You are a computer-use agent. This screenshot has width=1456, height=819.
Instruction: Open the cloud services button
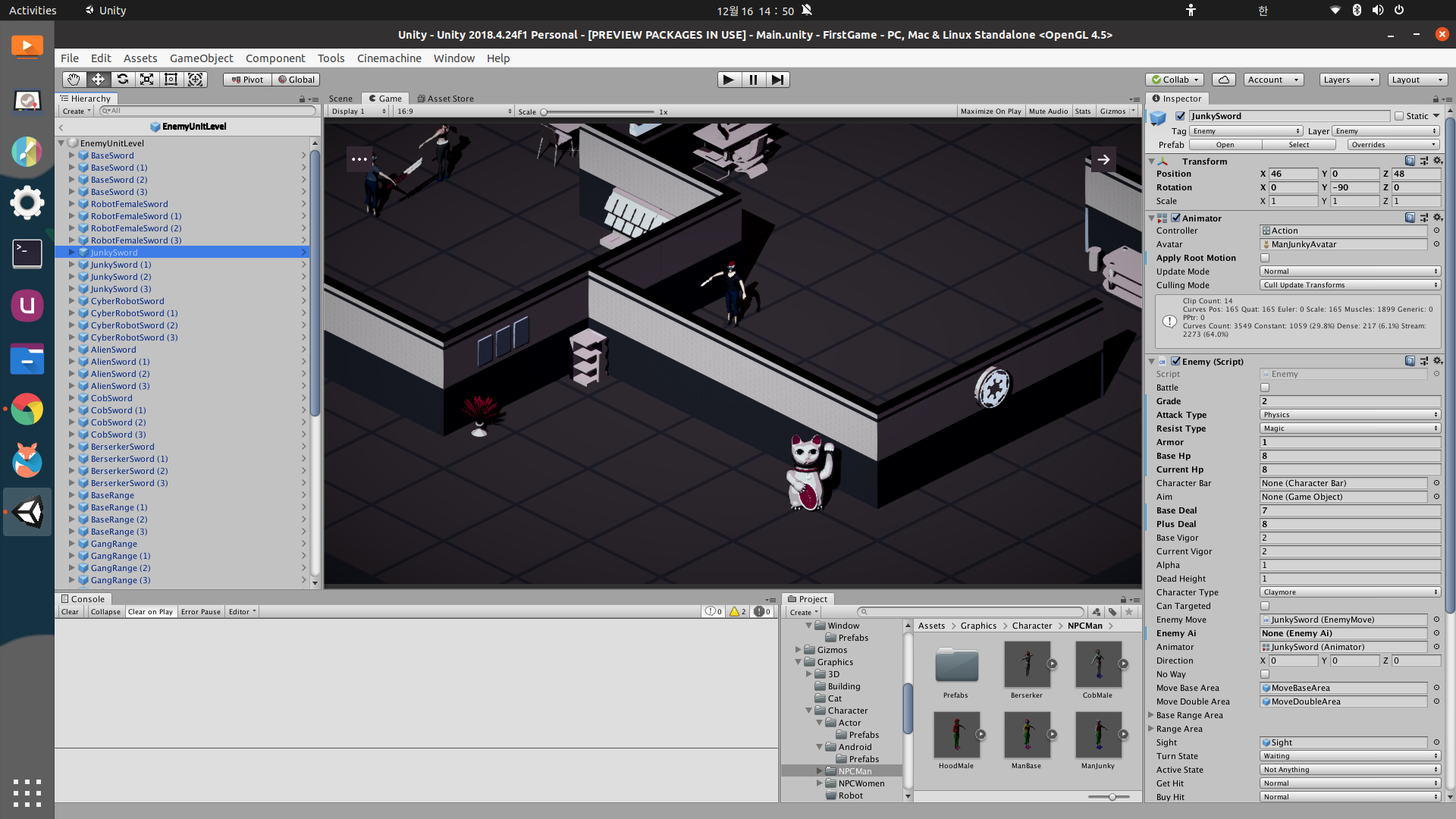click(x=1224, y=80)
